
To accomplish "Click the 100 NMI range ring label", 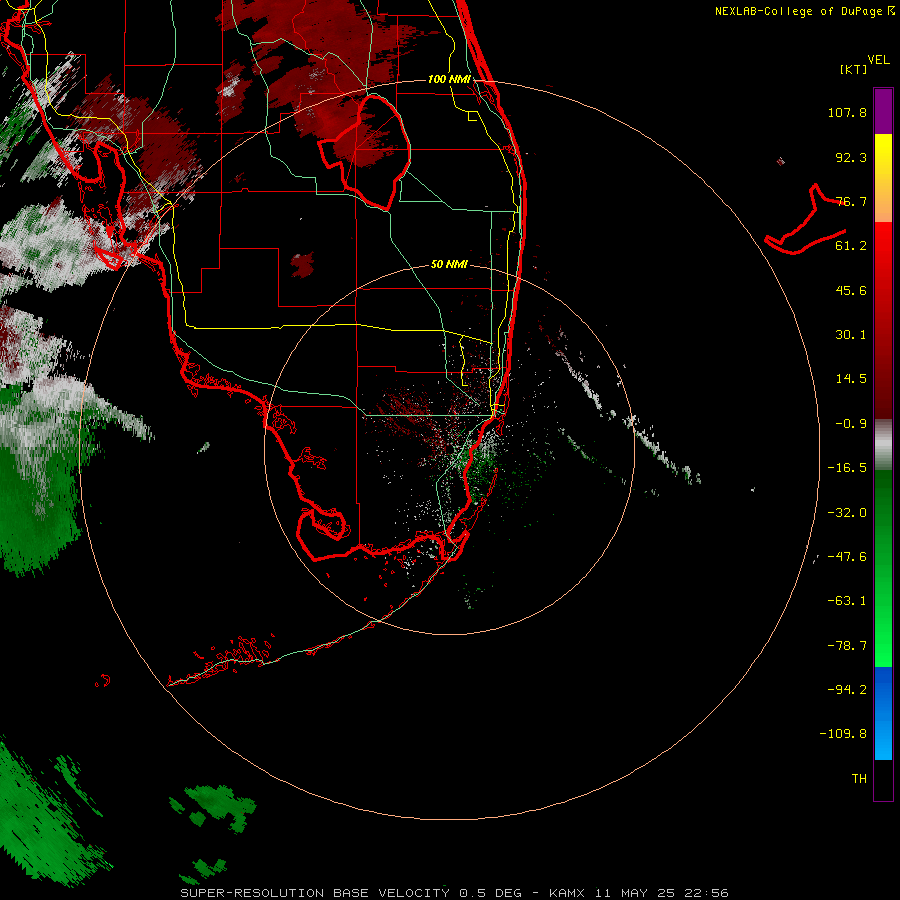I will click(449, 79).
